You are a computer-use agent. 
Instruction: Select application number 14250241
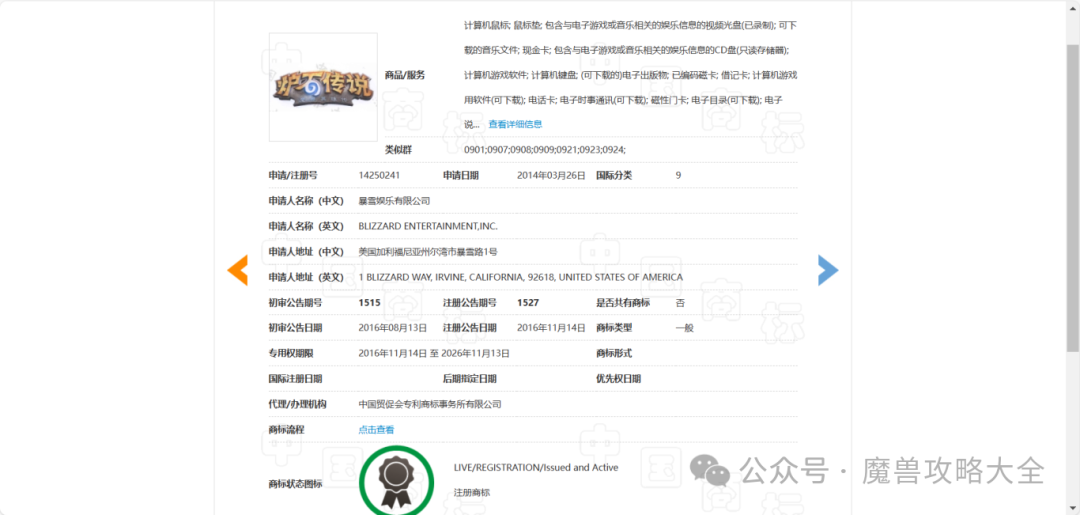(x=379, y=176)
